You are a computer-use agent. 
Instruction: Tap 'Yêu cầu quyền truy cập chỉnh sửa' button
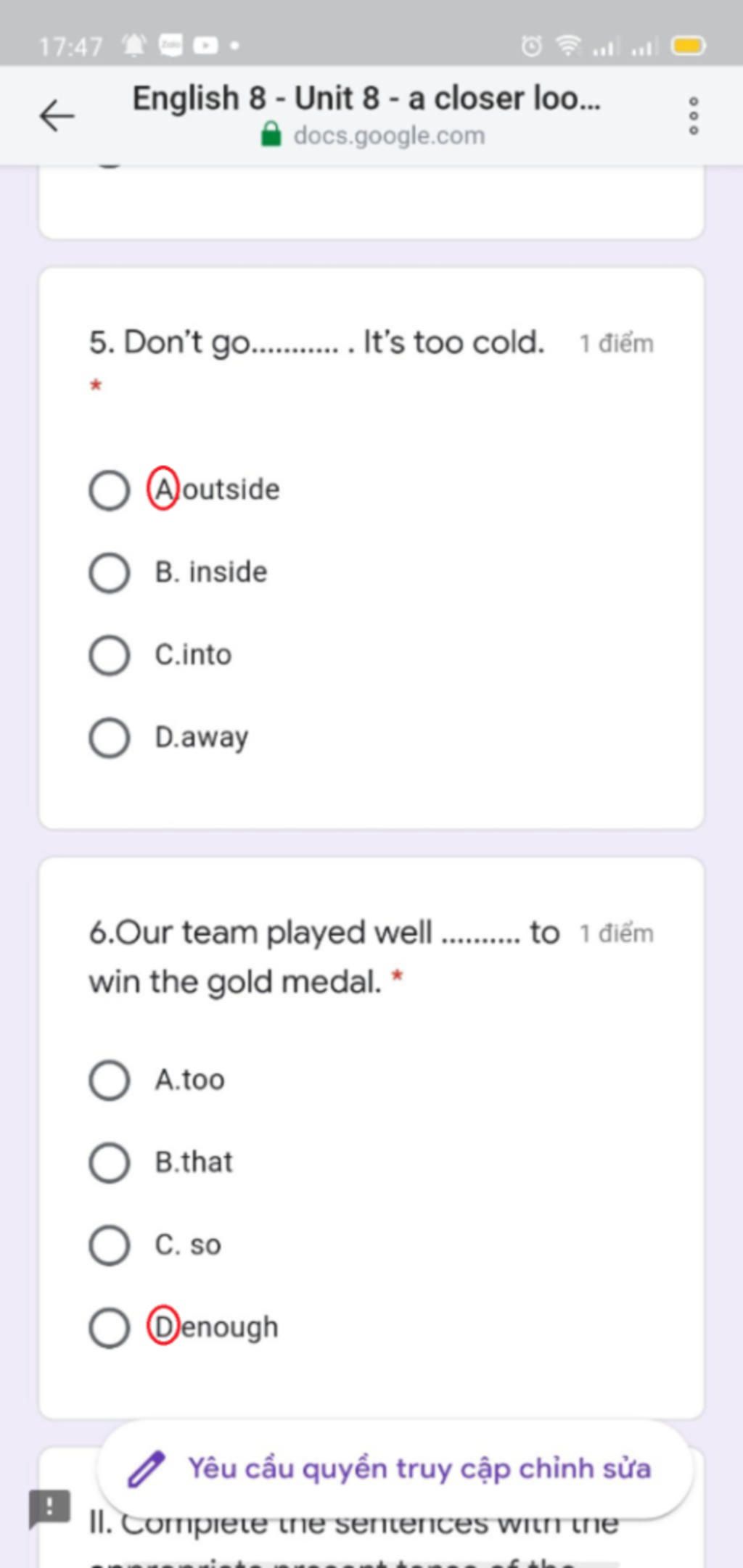click(x=395, y=1469)
